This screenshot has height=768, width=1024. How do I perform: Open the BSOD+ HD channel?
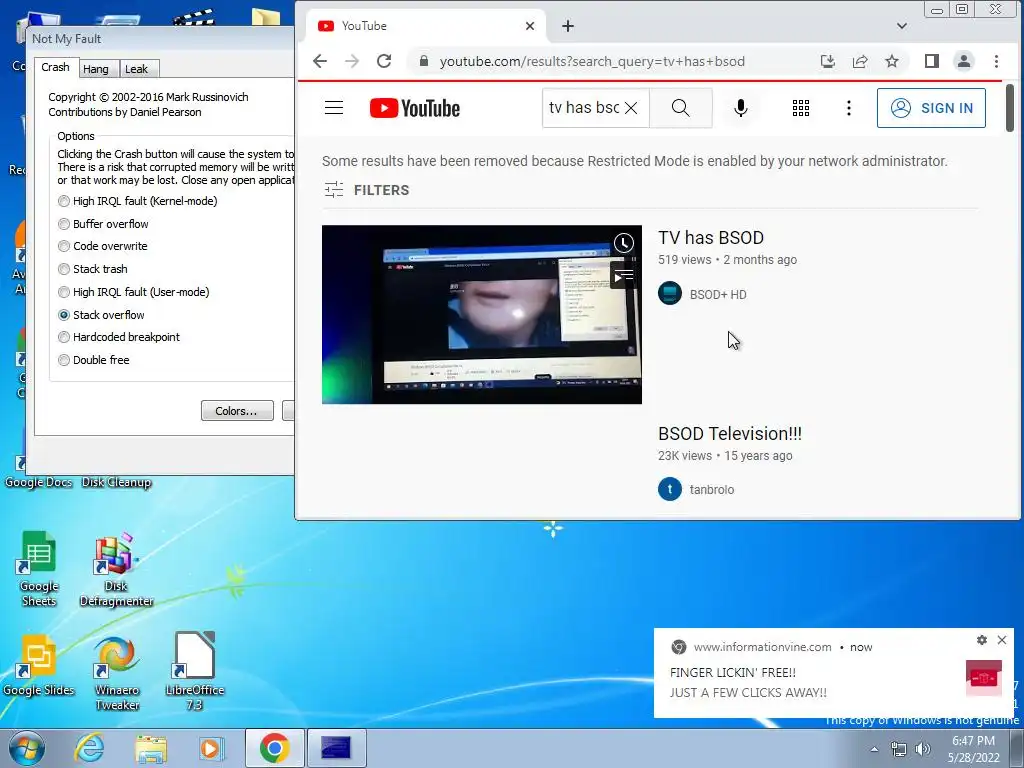pos(718,295)
